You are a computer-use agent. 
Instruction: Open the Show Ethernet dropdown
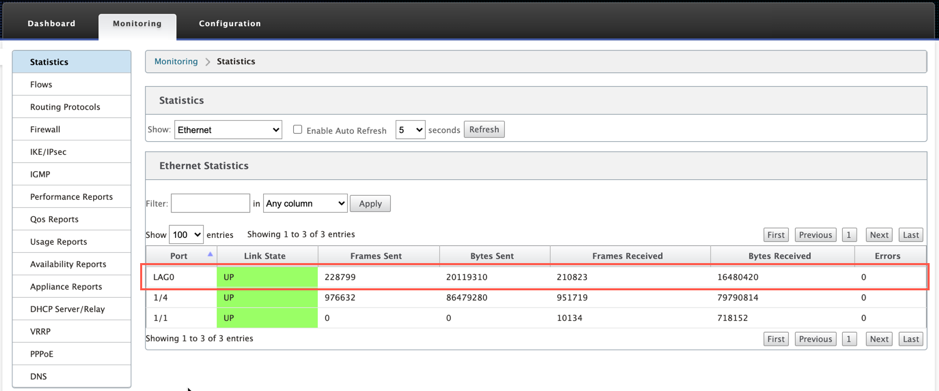pyautogui.click(x=228, y=129)
